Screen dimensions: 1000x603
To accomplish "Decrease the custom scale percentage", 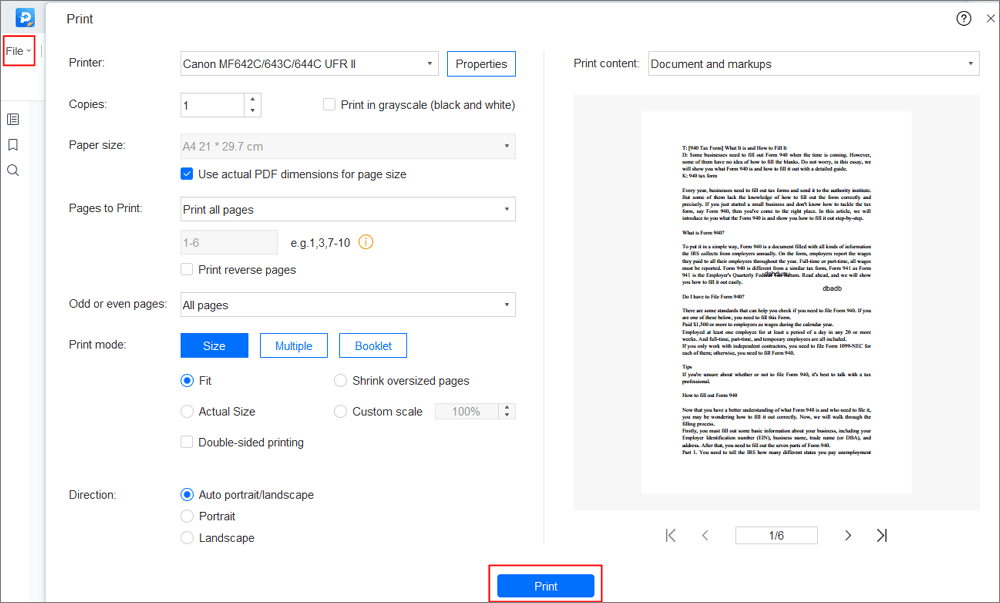I will [507, 416].
